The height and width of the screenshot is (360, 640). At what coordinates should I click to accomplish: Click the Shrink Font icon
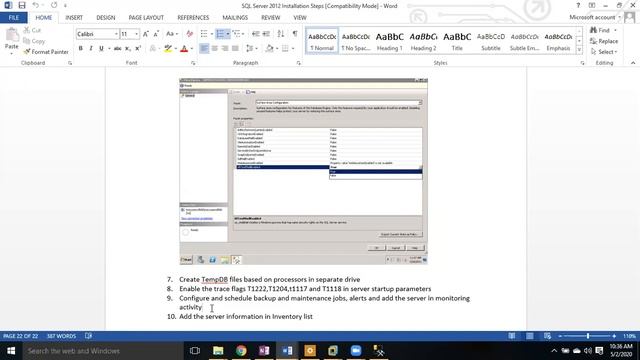(156, 34)
